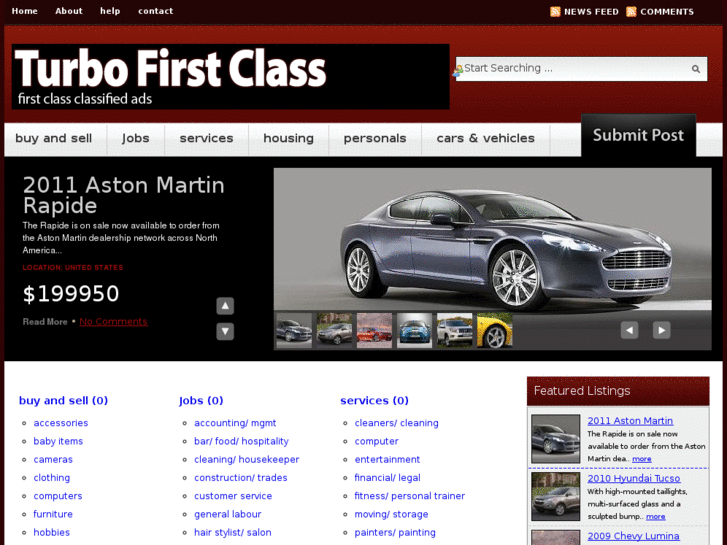Click the slider down arrow button
This screenshot has width=727, height=545.
coord(225,331)
